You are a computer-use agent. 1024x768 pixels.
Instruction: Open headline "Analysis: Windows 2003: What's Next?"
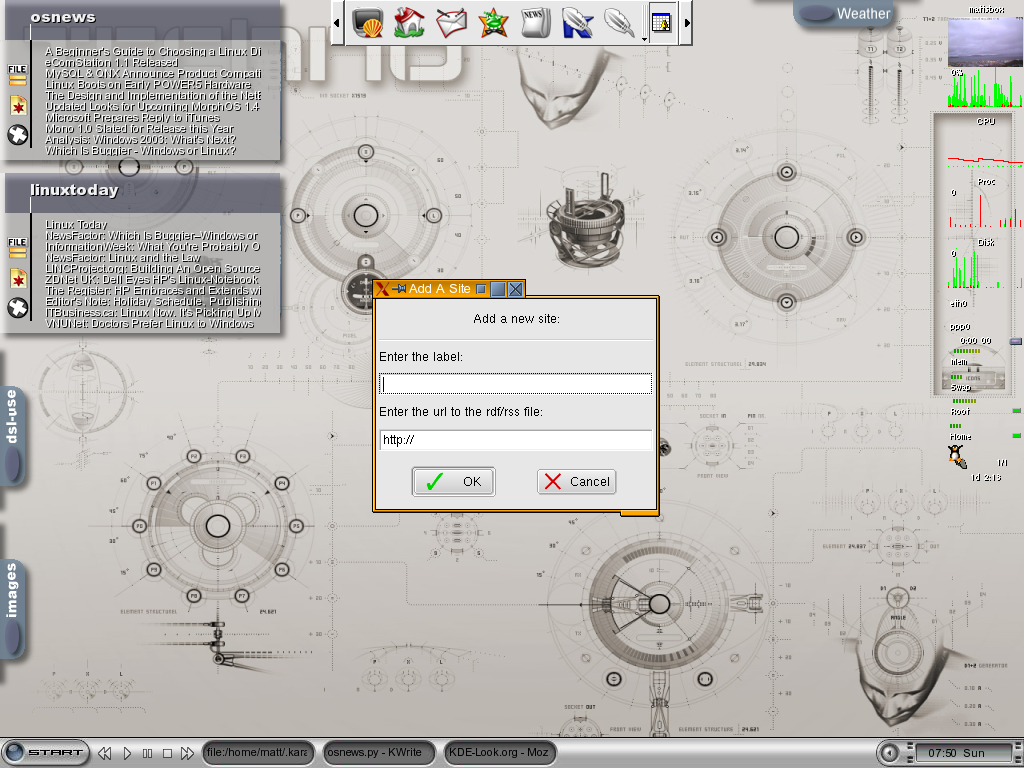[x=140, y=140]
